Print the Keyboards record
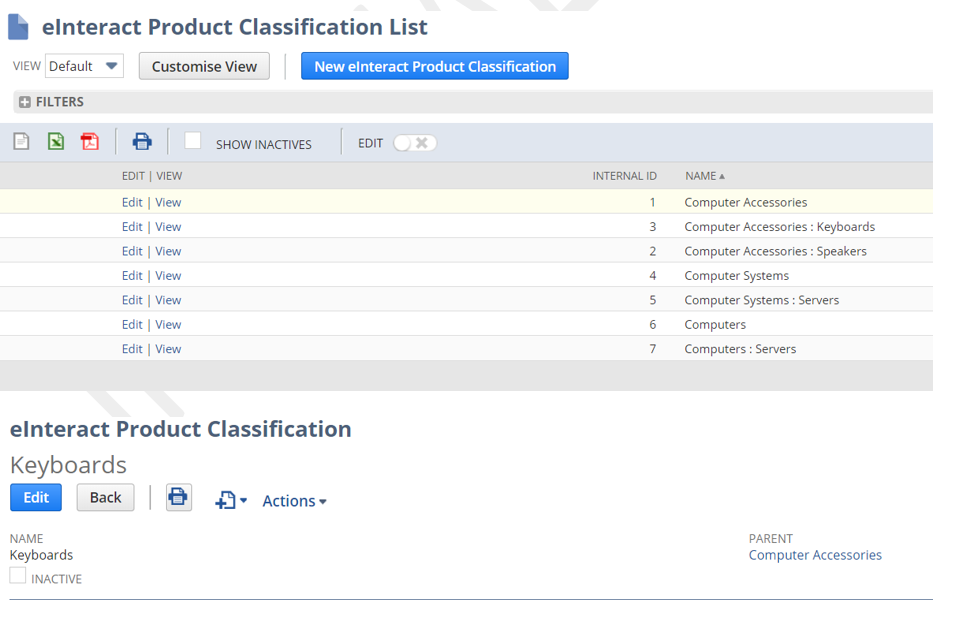Screen dimensions: 965x626 [x=178, y=497]
